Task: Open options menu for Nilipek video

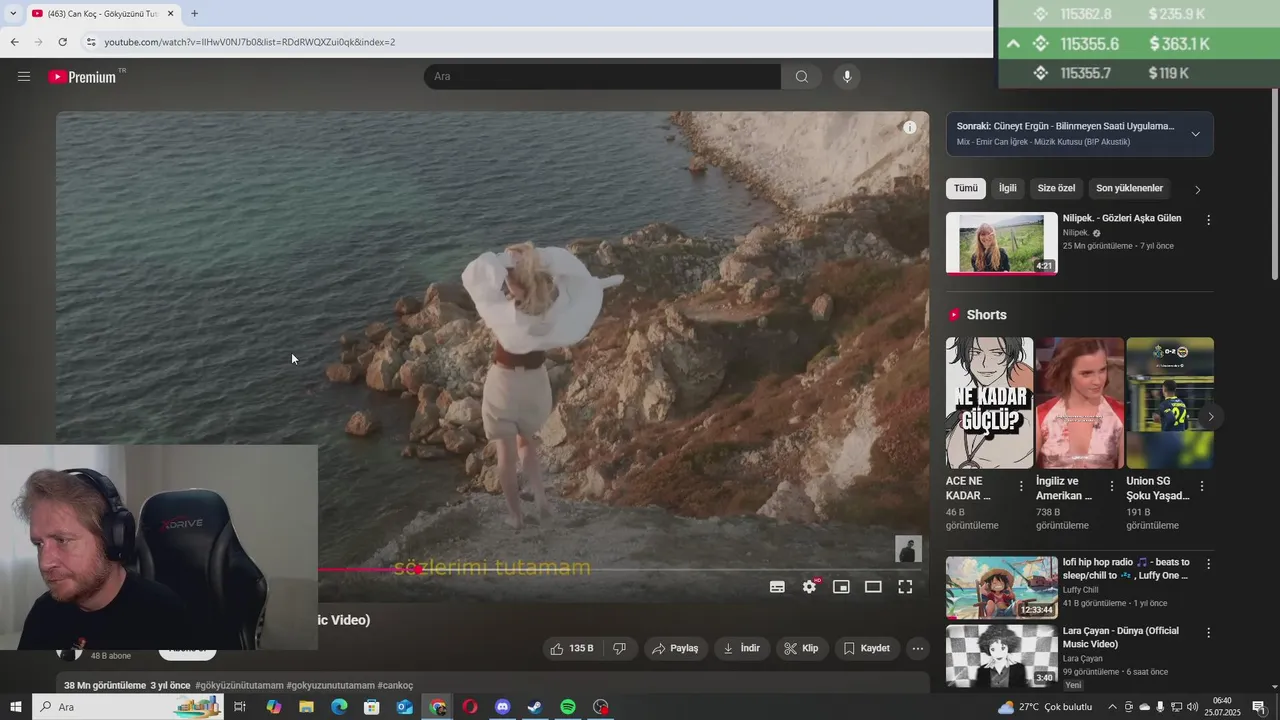Action: [1208, 220]
